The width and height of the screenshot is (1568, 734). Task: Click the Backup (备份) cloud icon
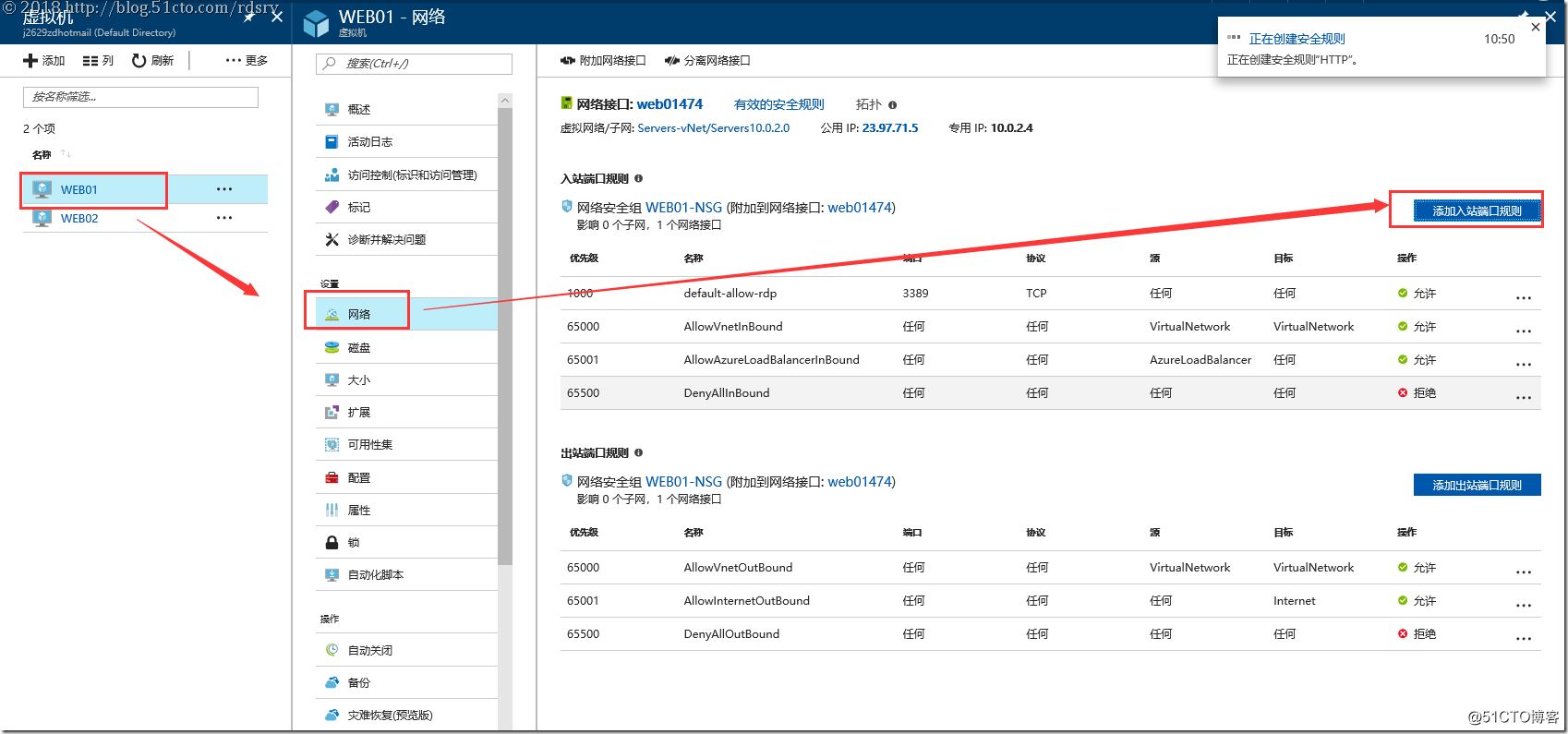click(x=332, y=682)
